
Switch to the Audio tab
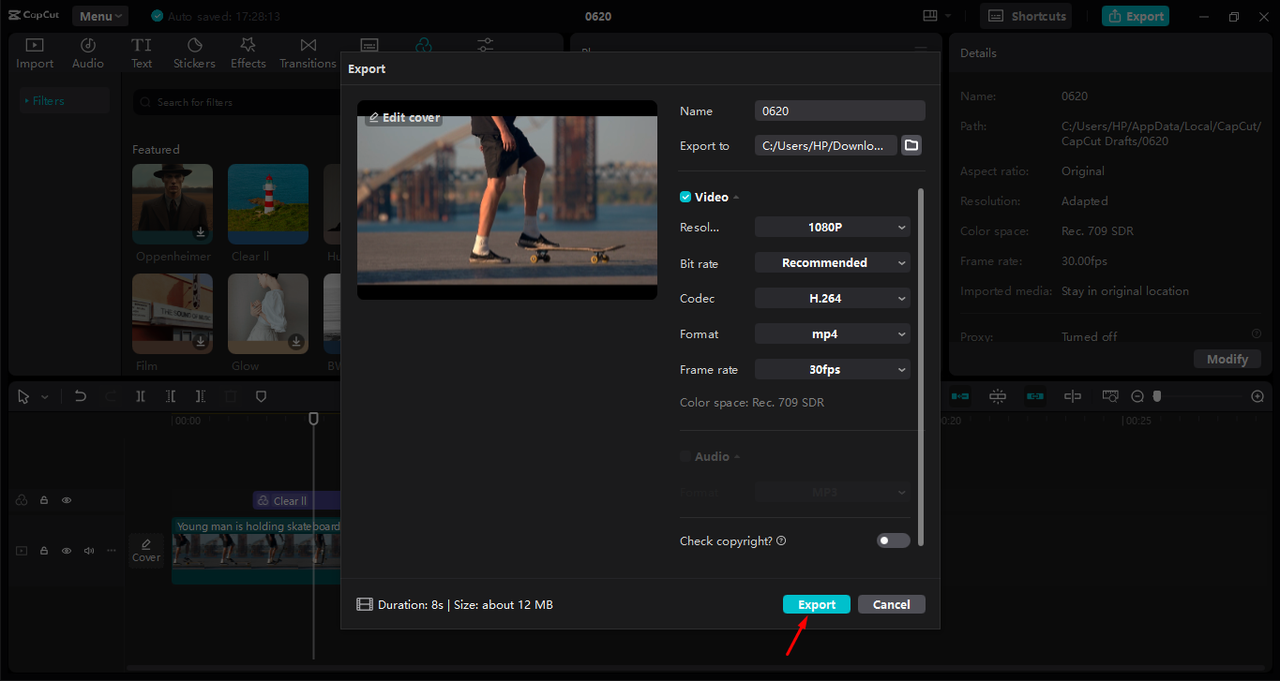(x=88, y=53)
